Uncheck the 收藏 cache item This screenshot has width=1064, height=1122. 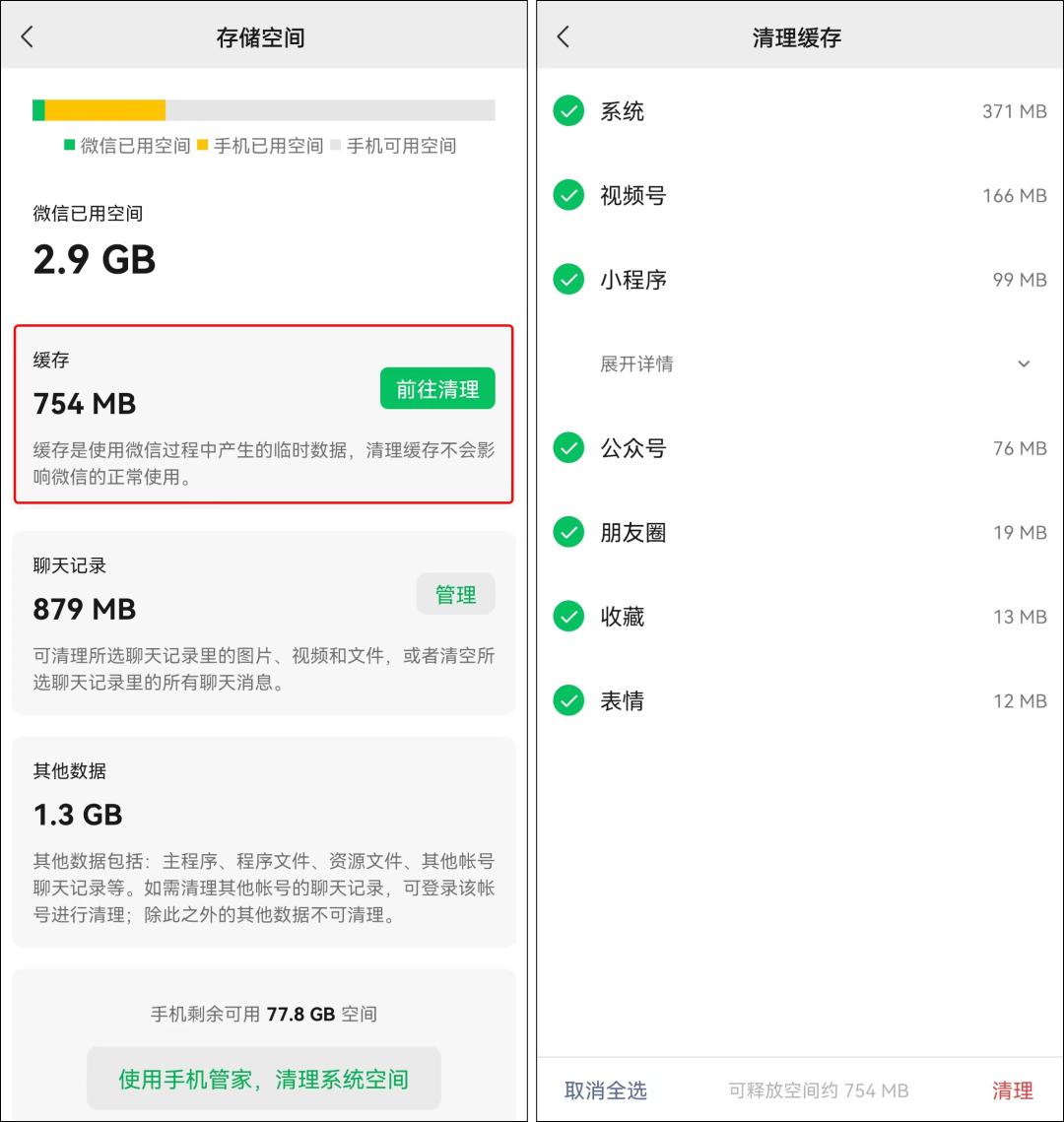point(568,617)
